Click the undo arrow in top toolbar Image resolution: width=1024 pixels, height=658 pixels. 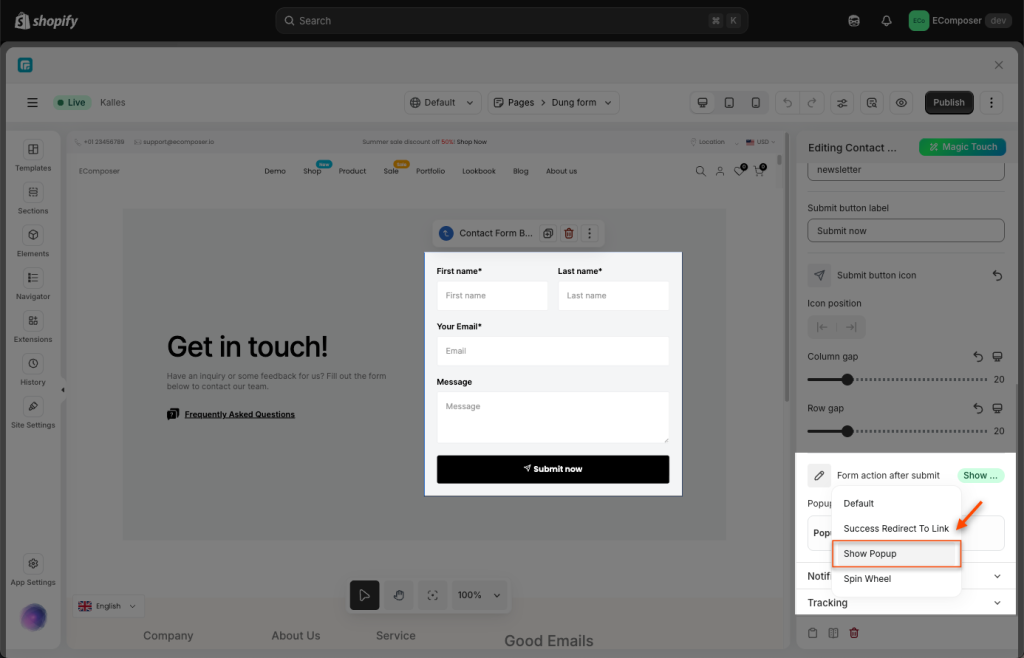tap(788, 102)
